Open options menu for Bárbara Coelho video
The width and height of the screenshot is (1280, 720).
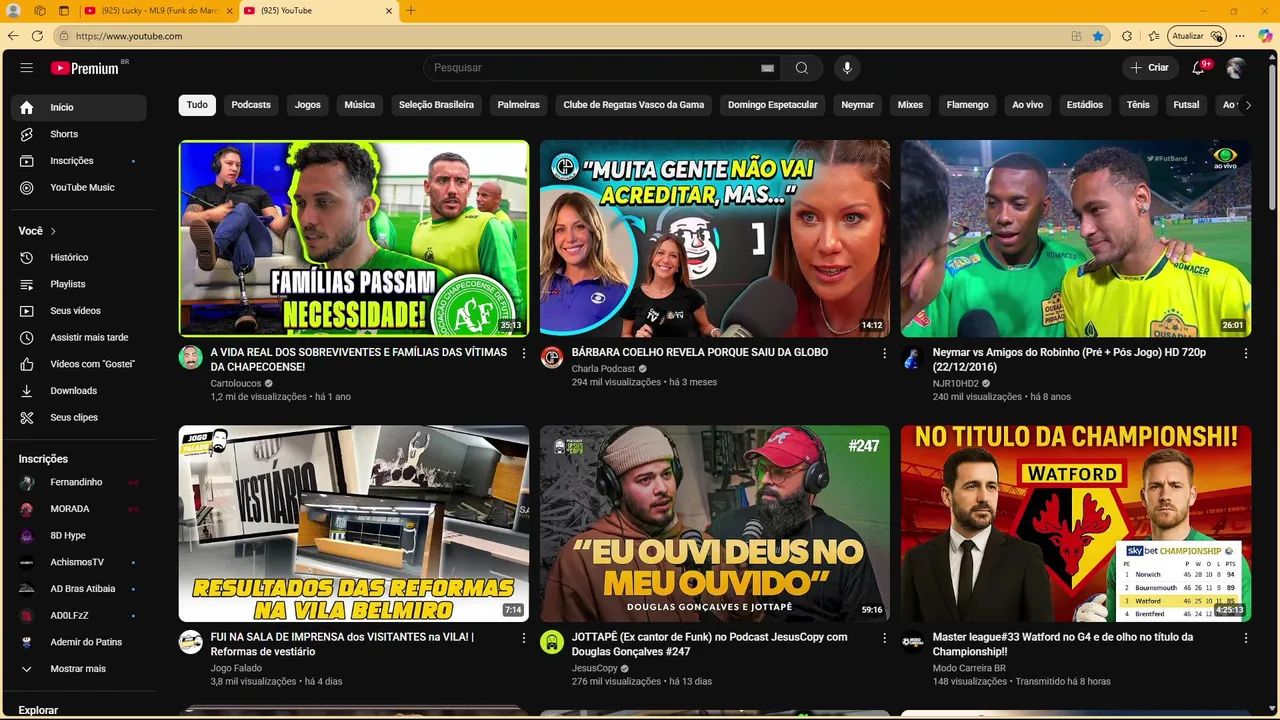[884, 353]
